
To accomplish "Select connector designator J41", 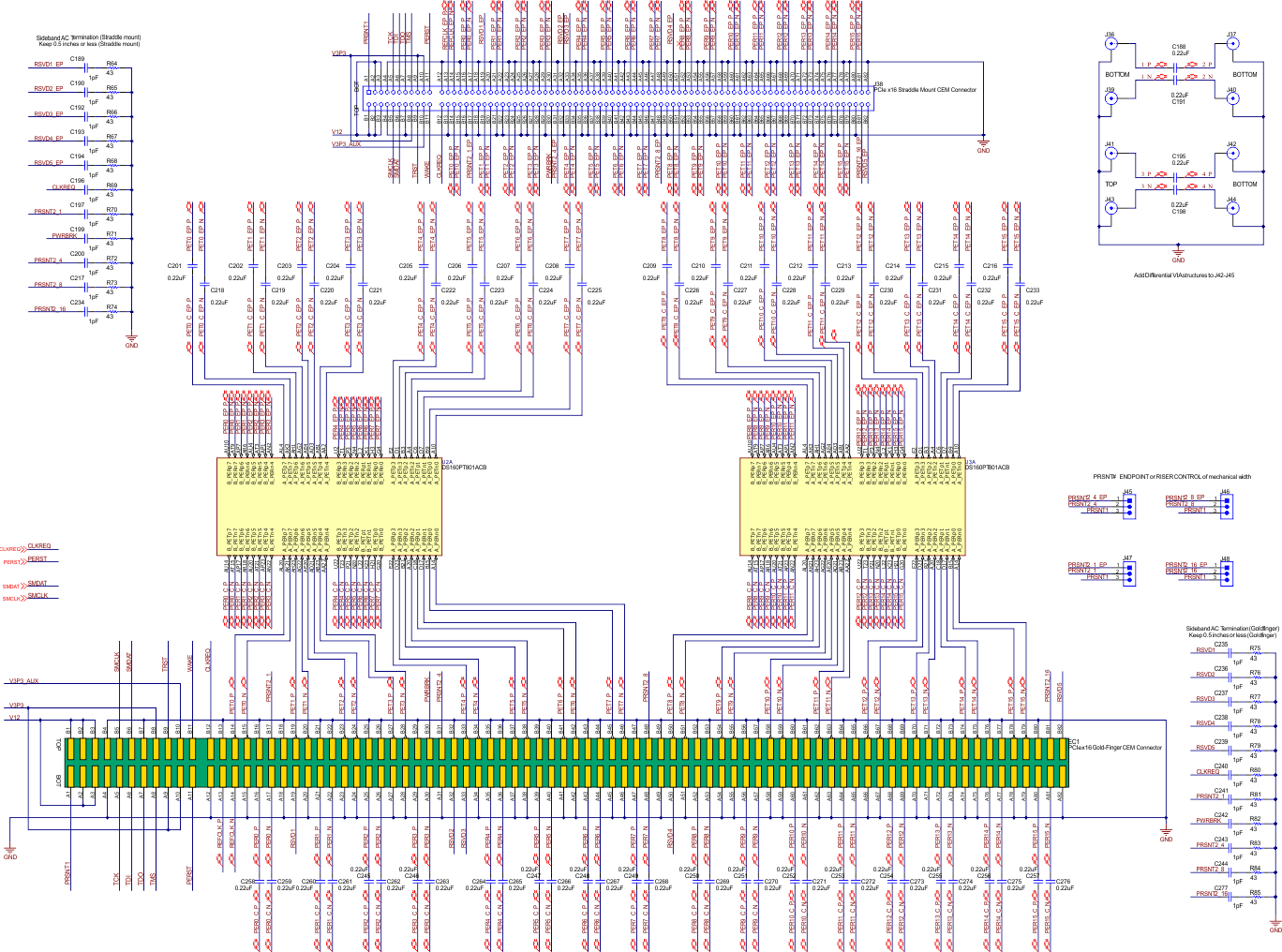I will click(x=1110, y=145).
